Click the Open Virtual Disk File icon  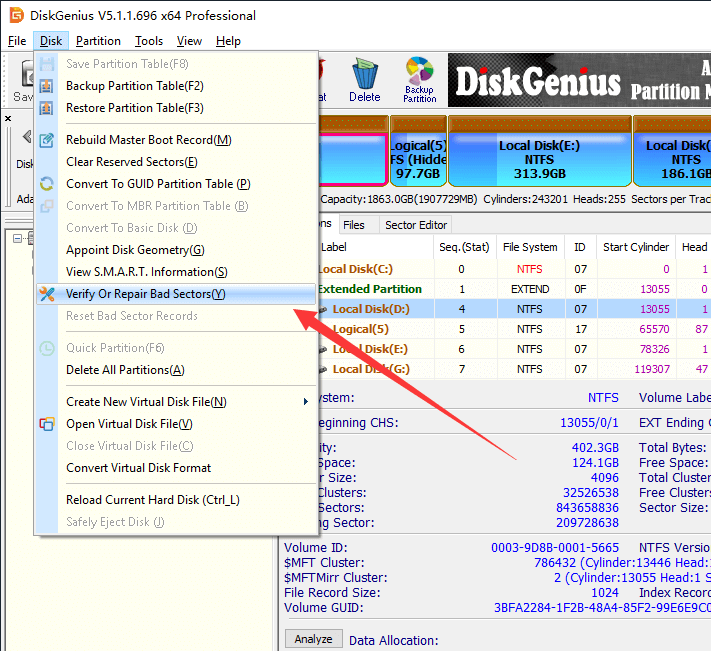coord(47,424)
